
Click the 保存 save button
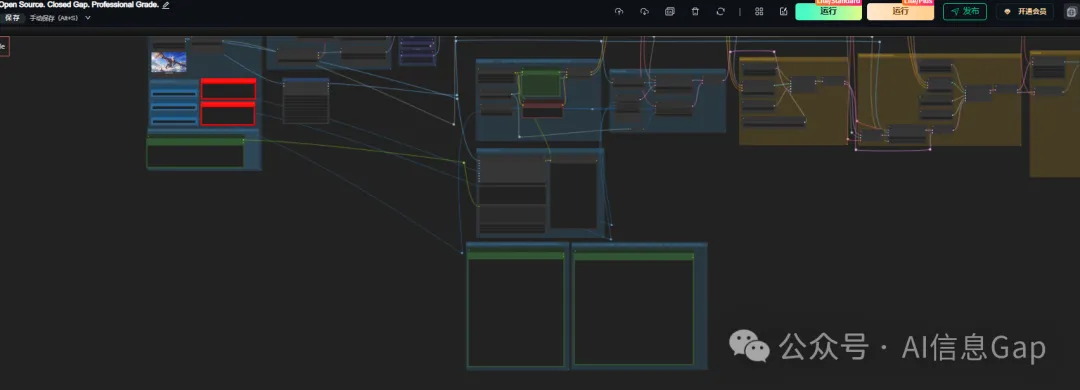pyautogui.click(x=13, y=18)
